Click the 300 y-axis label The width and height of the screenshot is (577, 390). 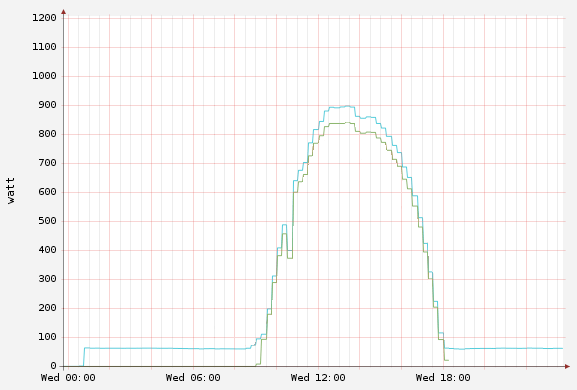(47, 279)
